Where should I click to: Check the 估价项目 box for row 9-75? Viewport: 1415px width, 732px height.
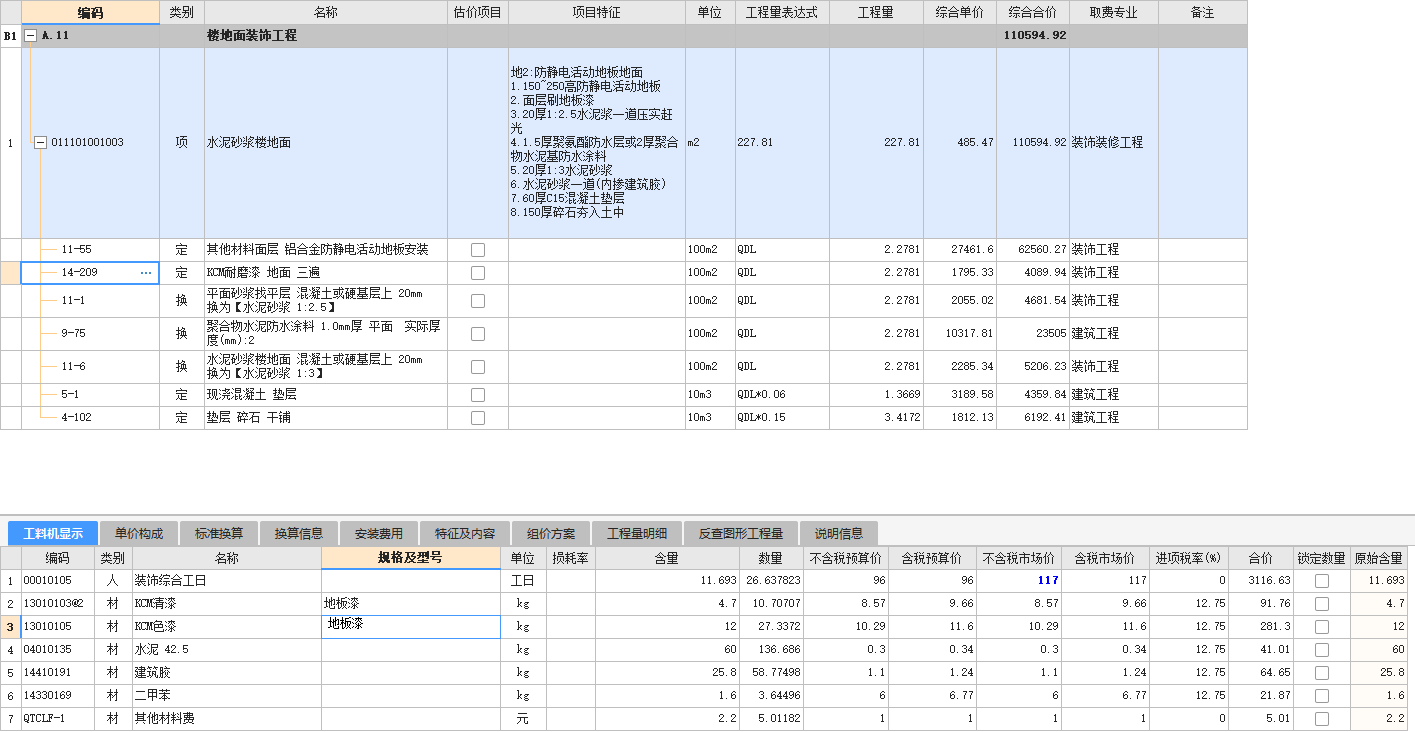pyautogui.click(x=478, y=334)
